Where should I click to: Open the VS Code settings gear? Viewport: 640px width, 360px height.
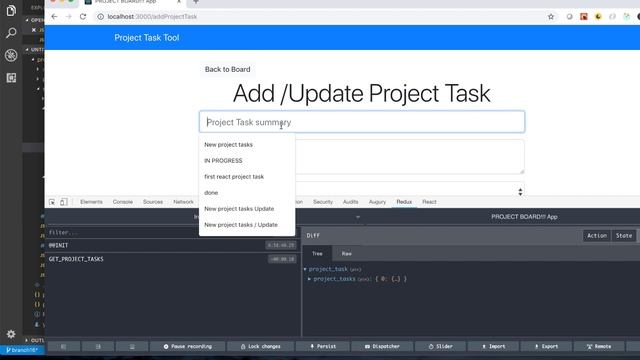11,334
